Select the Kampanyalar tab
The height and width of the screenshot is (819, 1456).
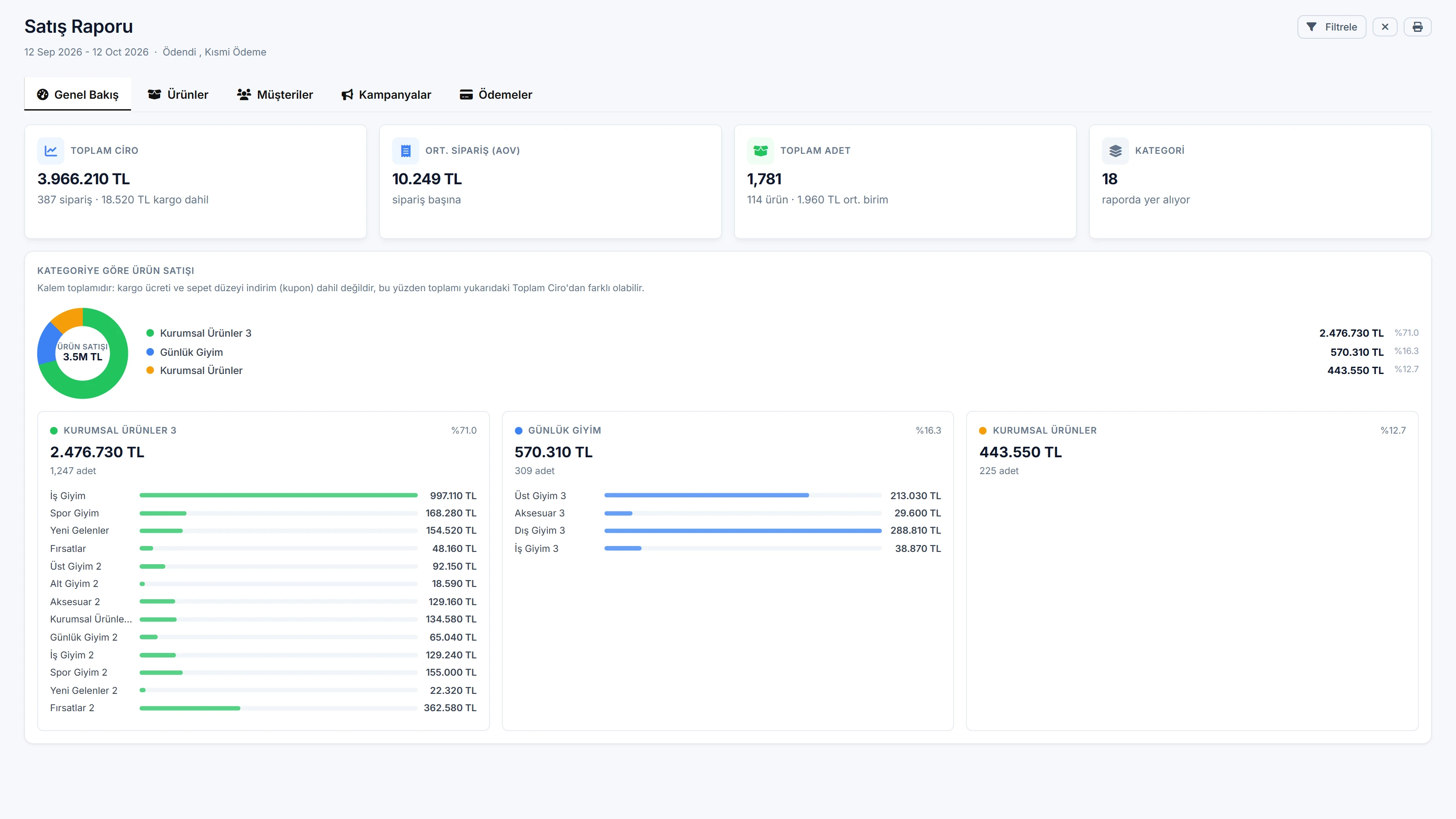[387, 94]
